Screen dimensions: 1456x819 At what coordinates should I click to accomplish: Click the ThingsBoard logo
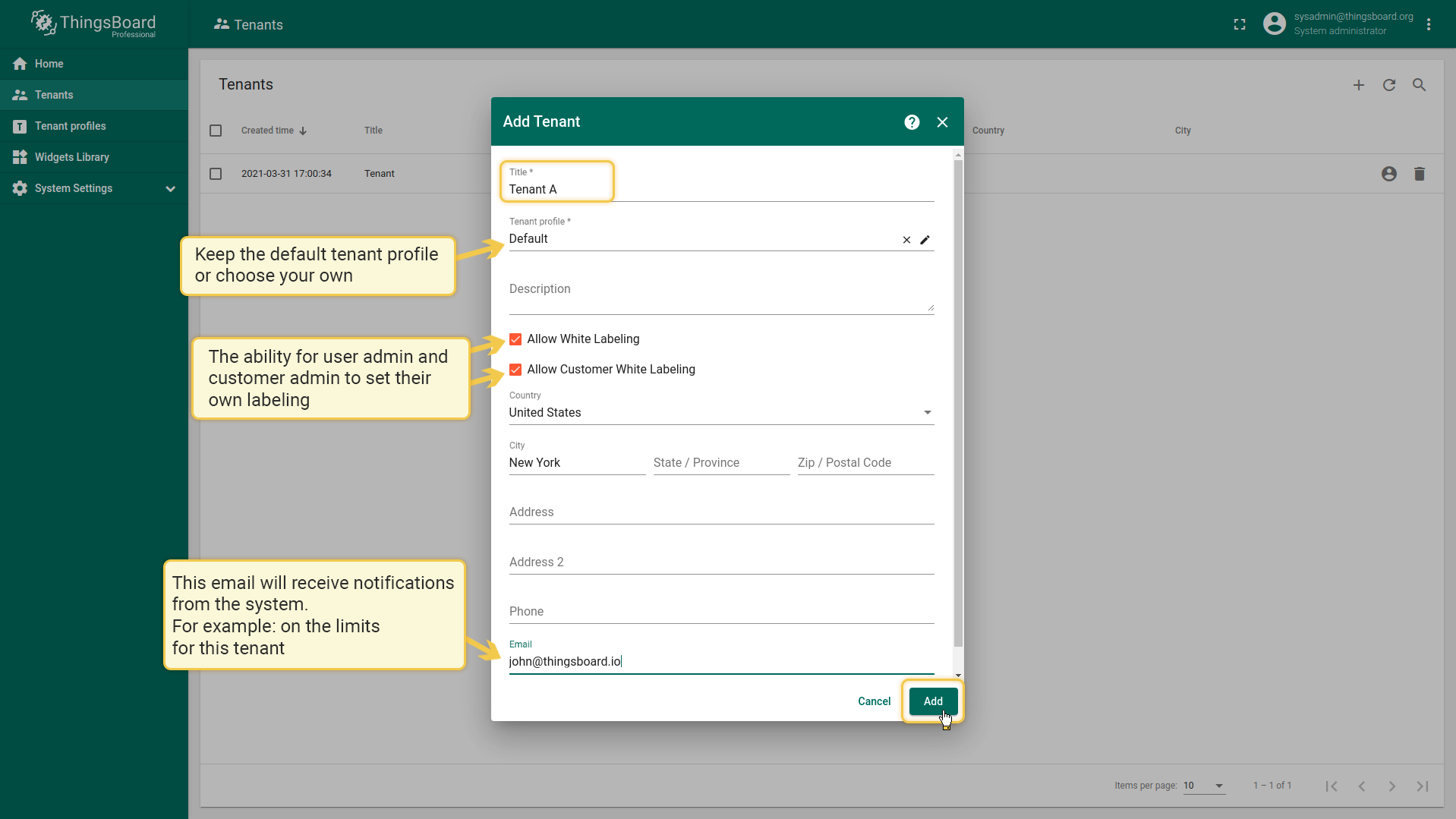tap(93, 24)
